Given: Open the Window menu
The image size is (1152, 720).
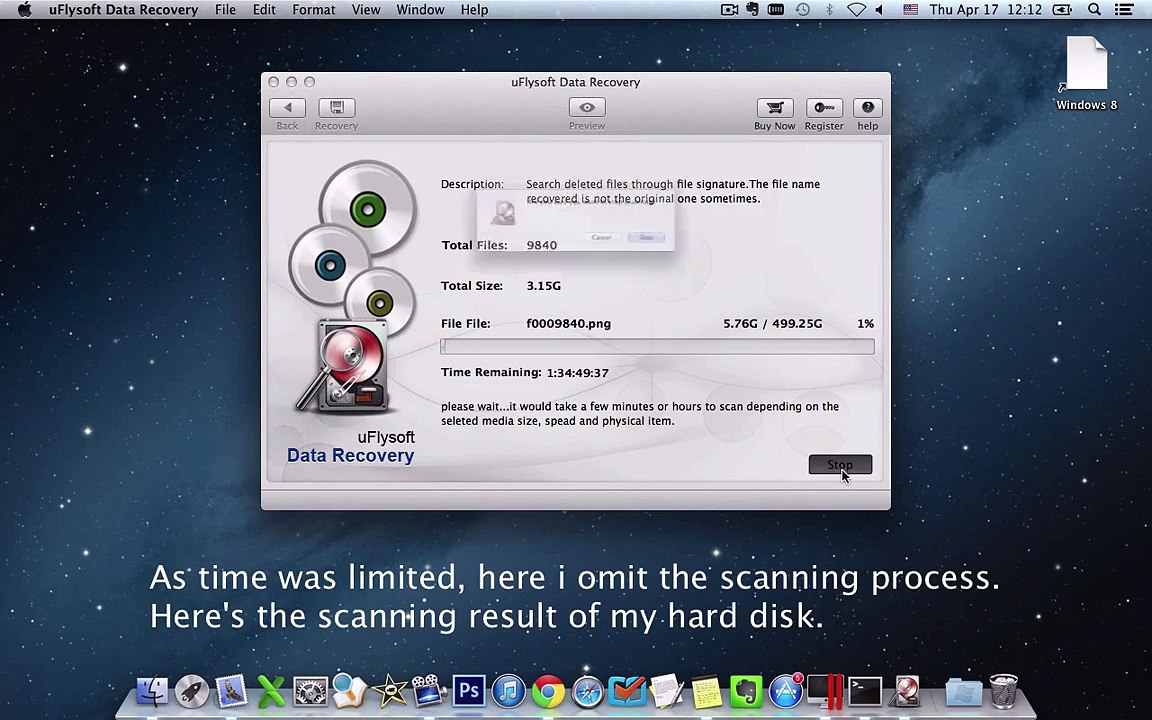Looking at the screenshot, I should click(x=420, y=10).
